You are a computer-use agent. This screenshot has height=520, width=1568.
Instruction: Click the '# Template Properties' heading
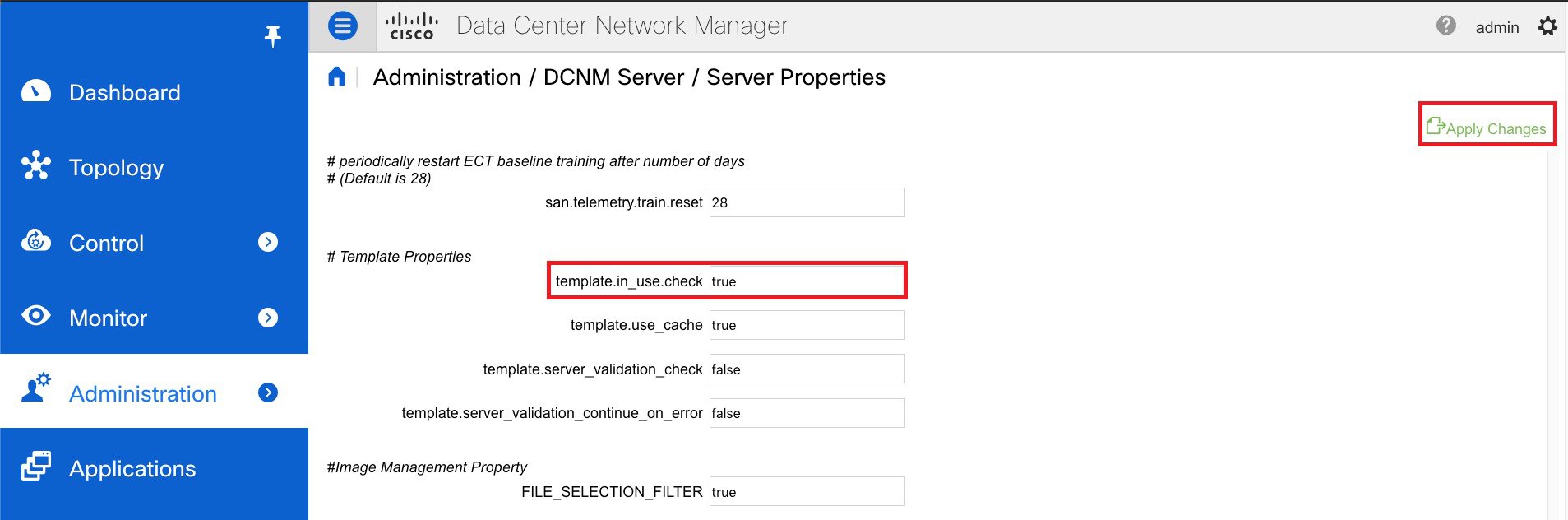(399, 257)
